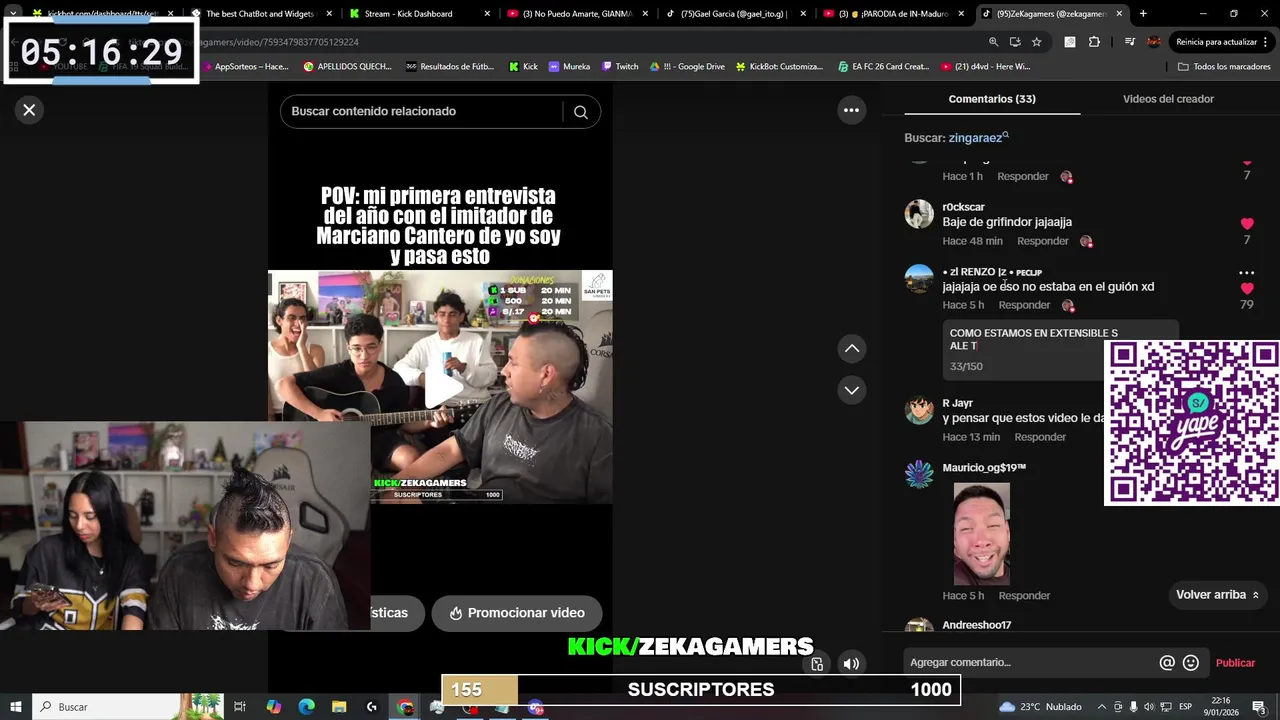Click Publicar to post comment
Screen dimensions: 1280x720
pos(1235,663)
